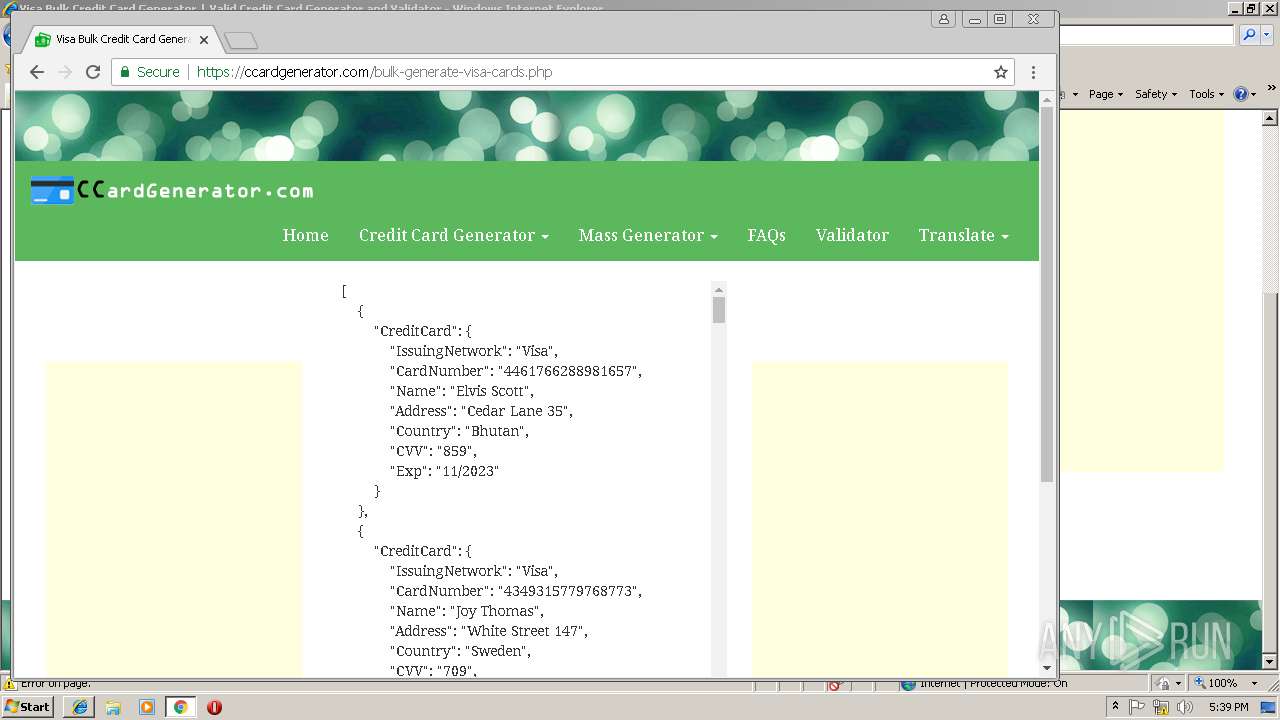Viewport: 1280px width, 720px height.
Task: Click Chrome's forward arrow button
Action: [x=65, y=72]
